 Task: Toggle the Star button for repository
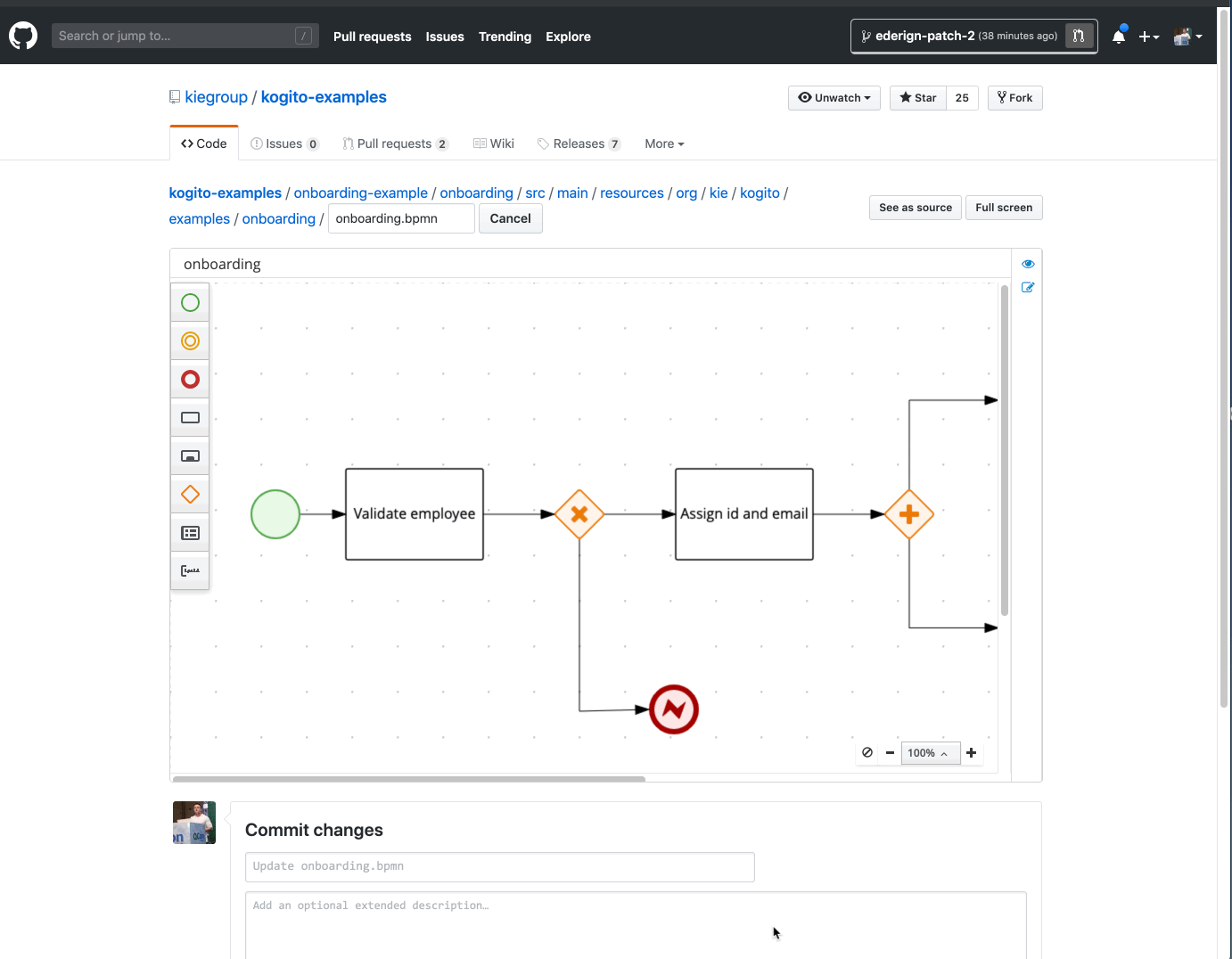(x=918, y=98)
